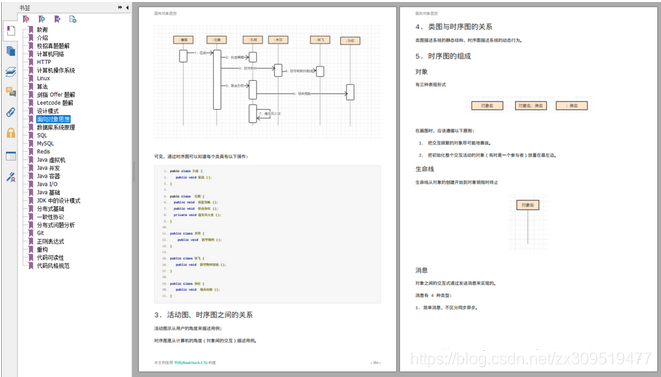The image size is (661, 377).
Task: Click the sequence diagram on left page
Action: click(267, 81)
